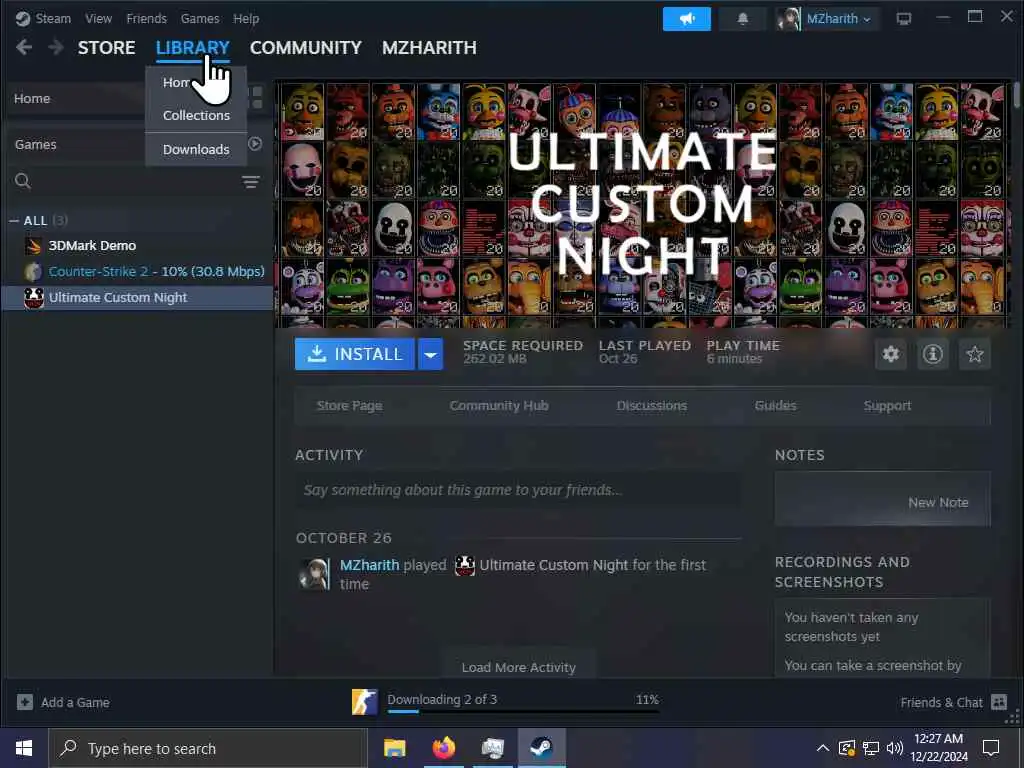Open the Discussions link
The width and height of the screenshot is (1024, 768).
[652, 406]
